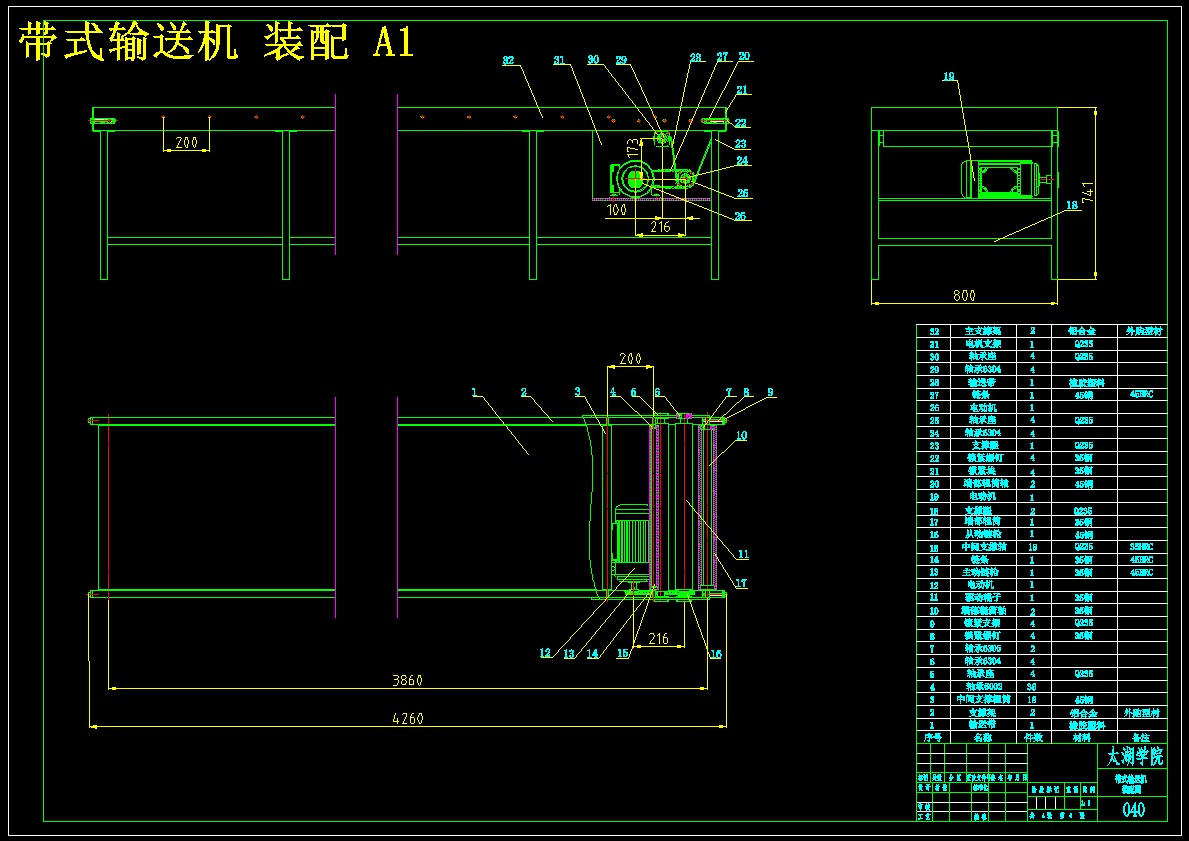
Task: Click balloon number 31 in the elevation view
Action: point(559,61)
